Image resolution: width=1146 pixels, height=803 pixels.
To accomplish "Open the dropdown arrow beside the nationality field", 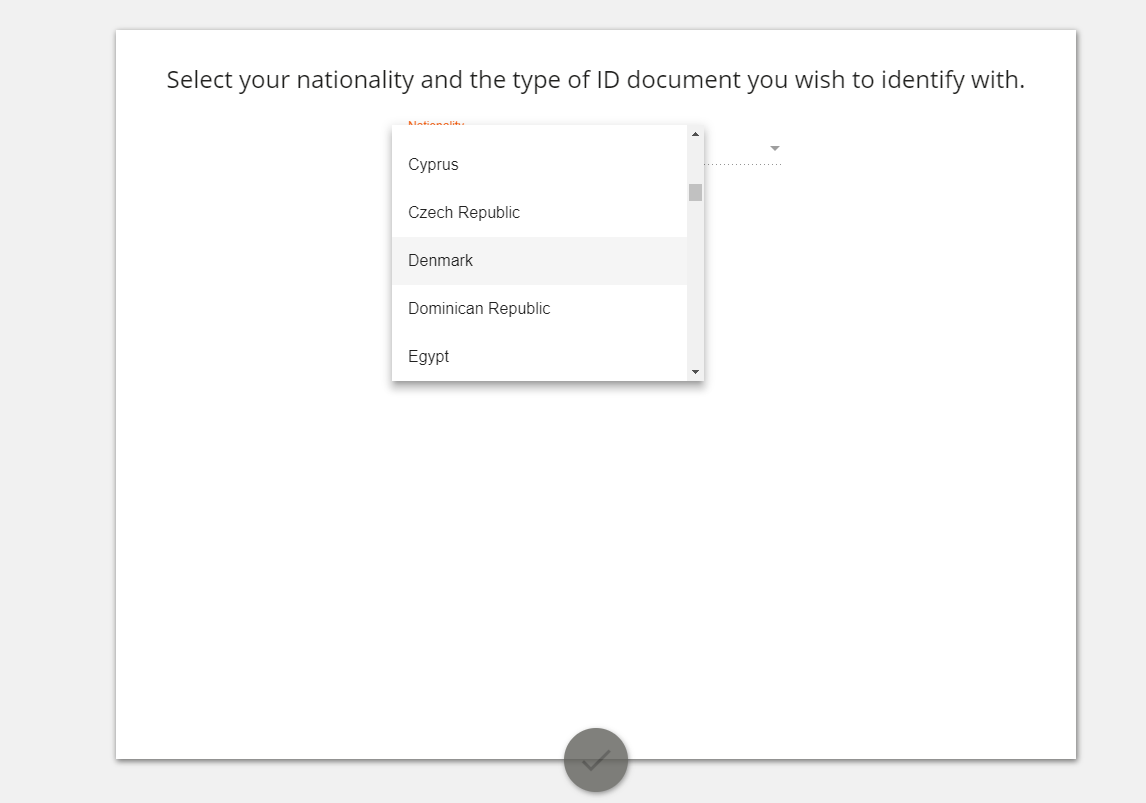I will pyautogui.click(x=775, y=148).
